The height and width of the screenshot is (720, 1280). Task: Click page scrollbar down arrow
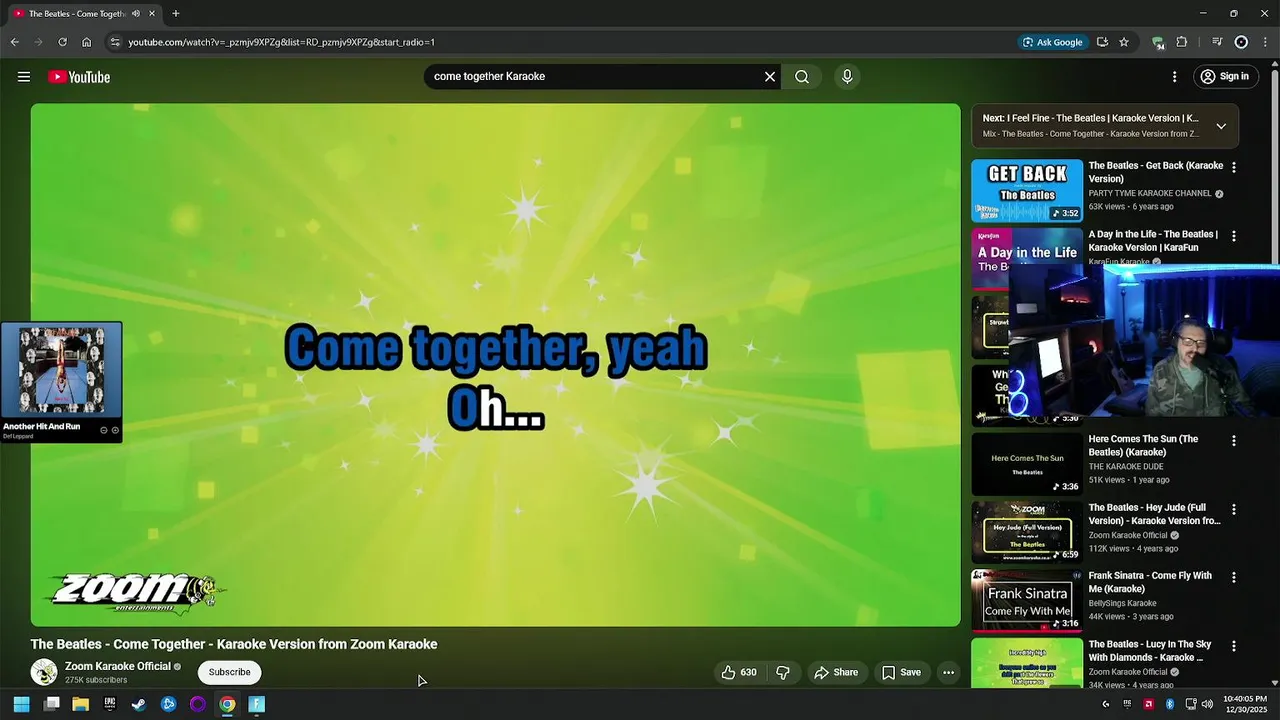tap(1274, 683)
